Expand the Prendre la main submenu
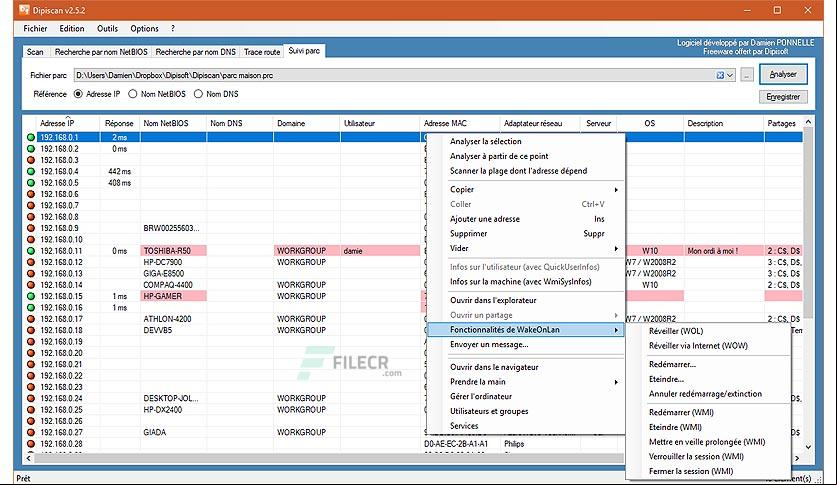 click(616, 382)
